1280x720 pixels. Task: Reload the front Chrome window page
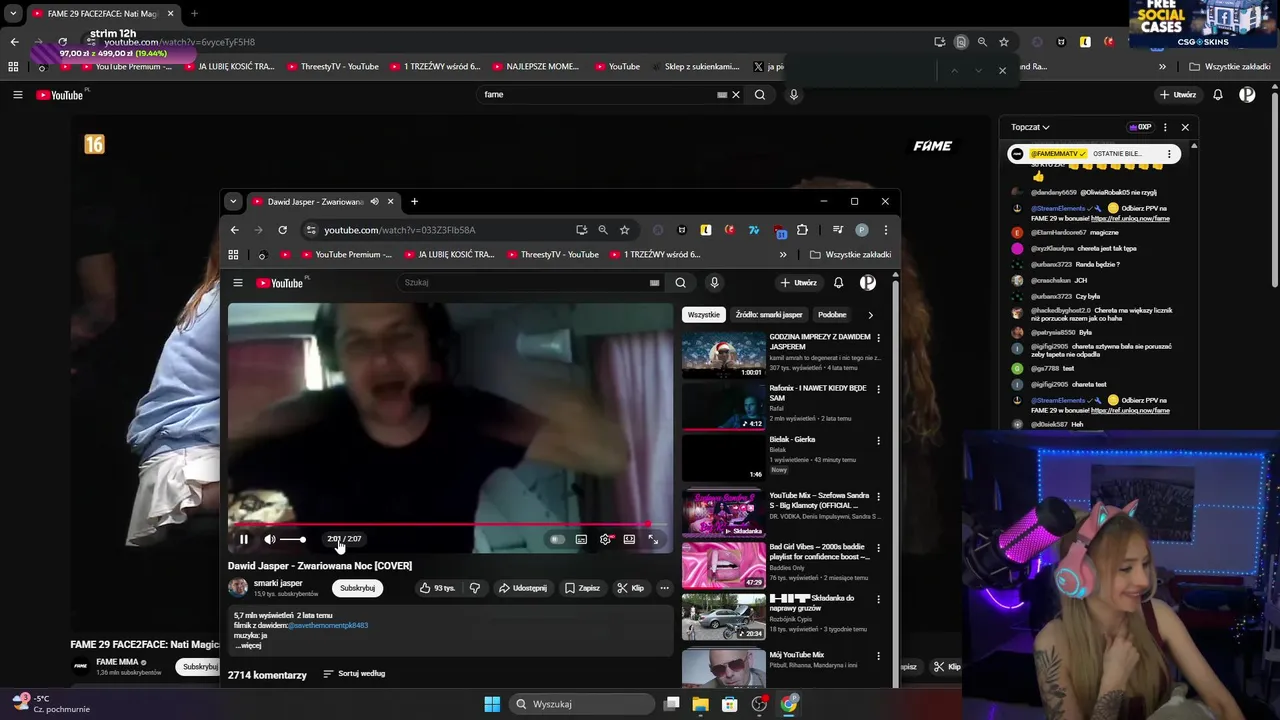(x=283, y=230)
